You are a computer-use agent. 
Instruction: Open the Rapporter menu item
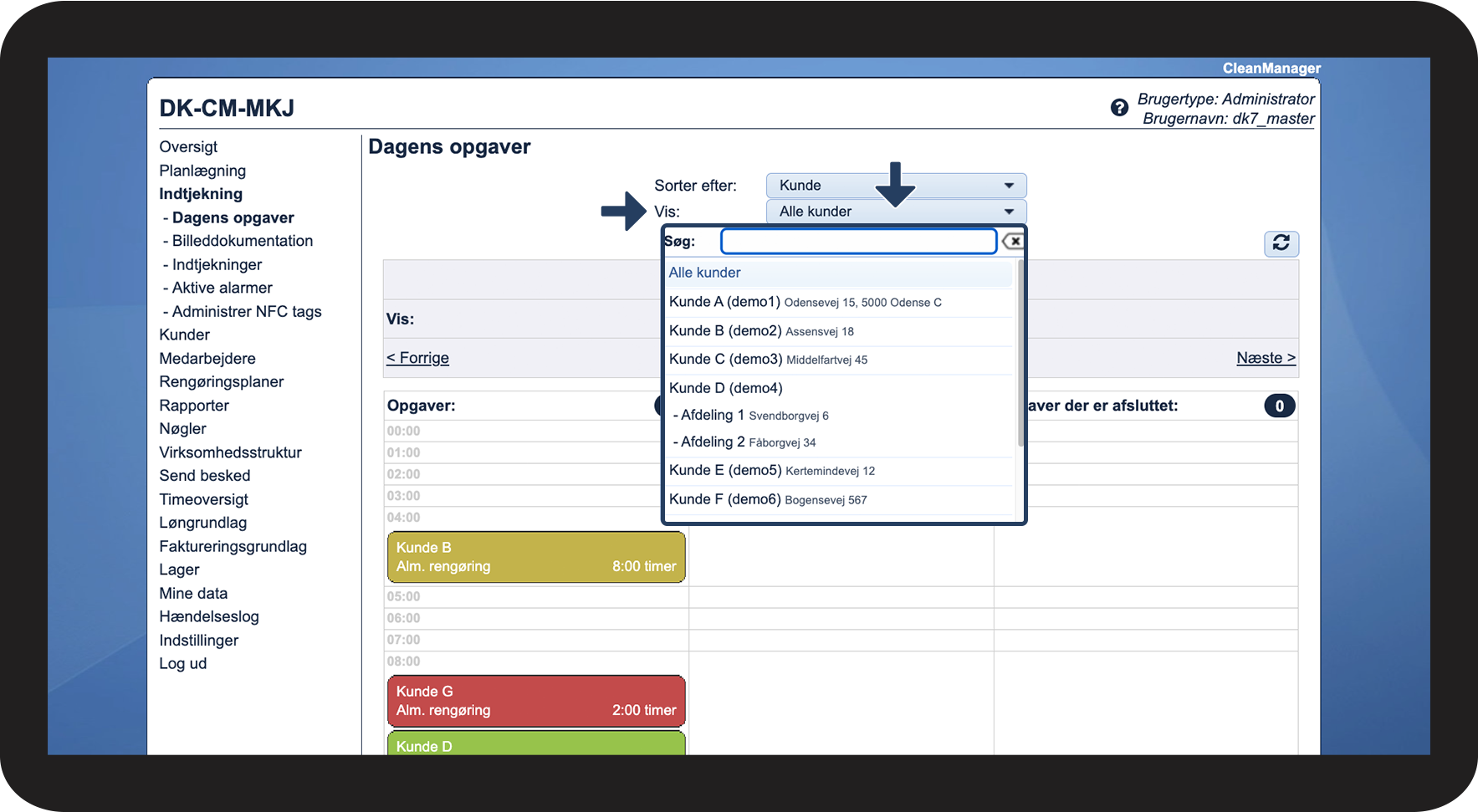(x=194, y=406)
